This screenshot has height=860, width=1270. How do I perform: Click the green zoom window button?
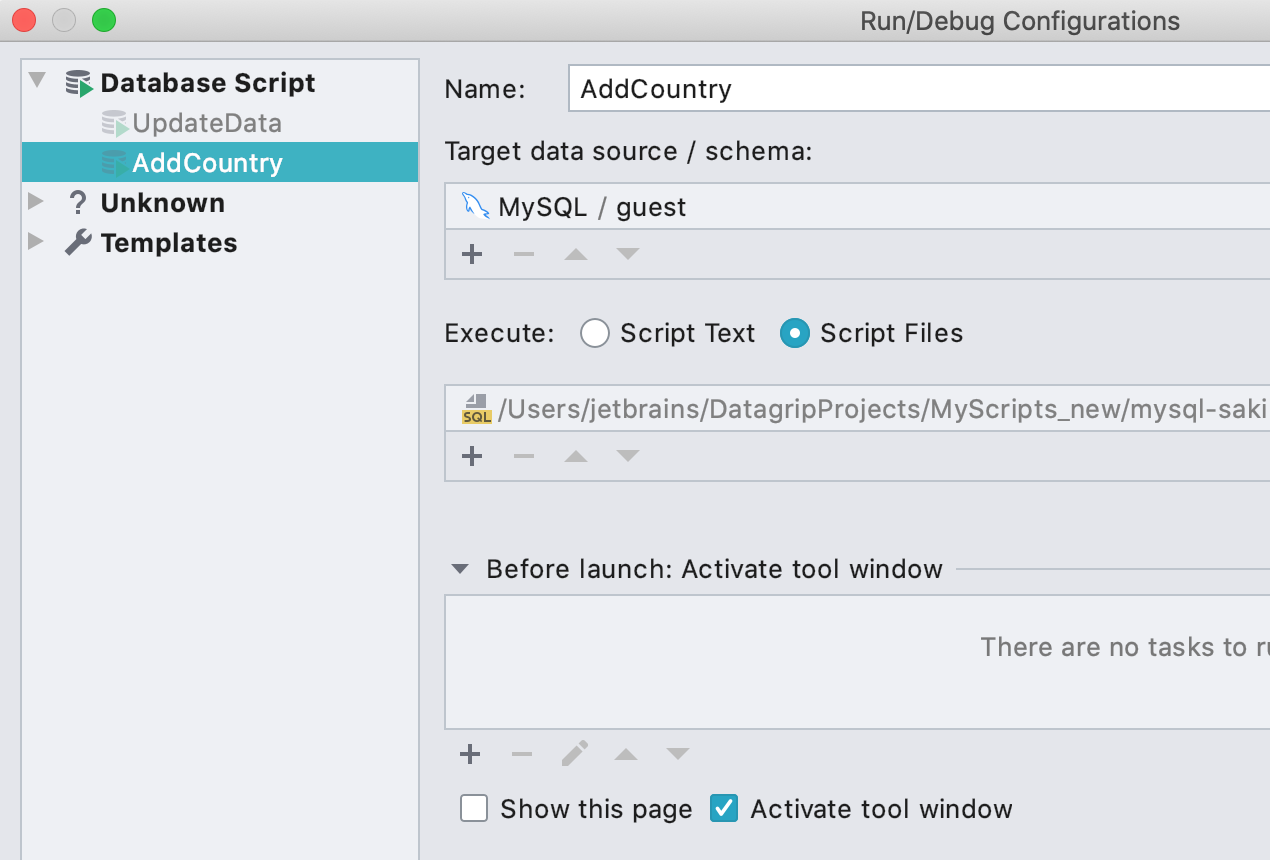click(104, 19)
